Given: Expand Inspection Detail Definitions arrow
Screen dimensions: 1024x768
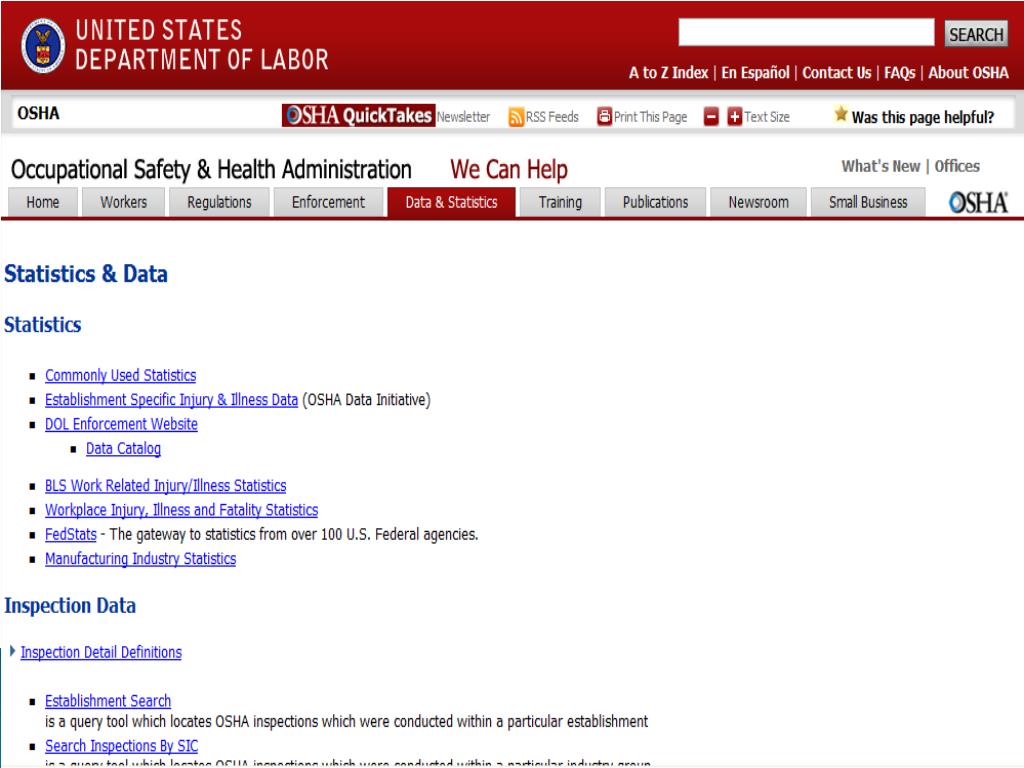Looking at the screenshot, I should coord(12,651).
